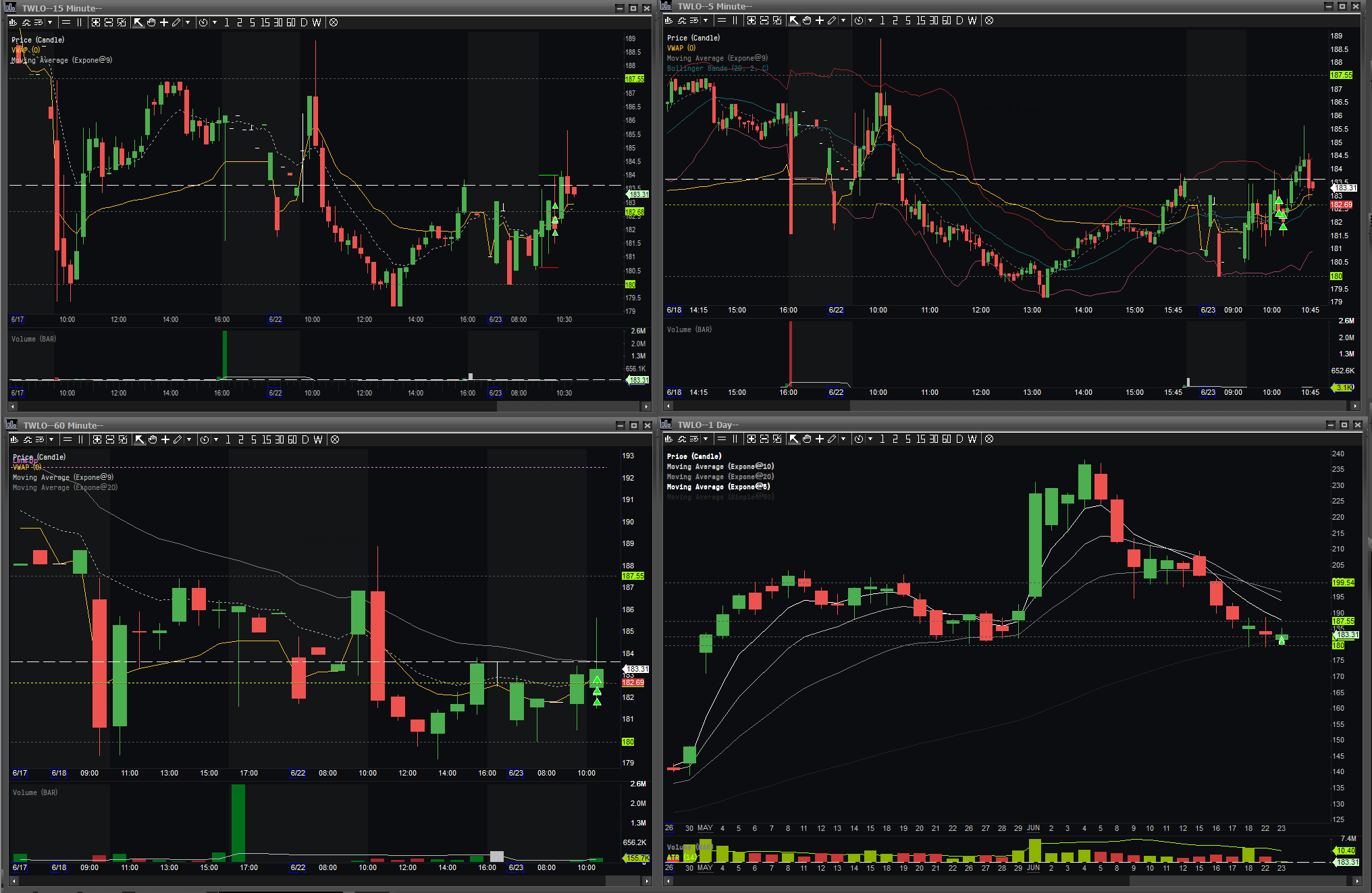This screenshot has height=893, width=1372.
Task: Toggle vertical lines in 15 Minute chart toolbar
Action: 79,22
